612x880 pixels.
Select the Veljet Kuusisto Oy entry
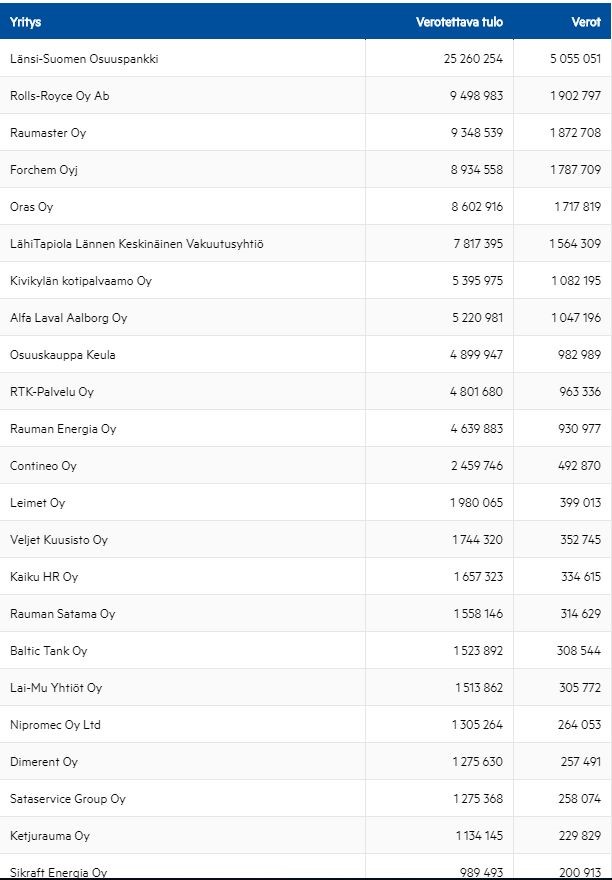59,540
